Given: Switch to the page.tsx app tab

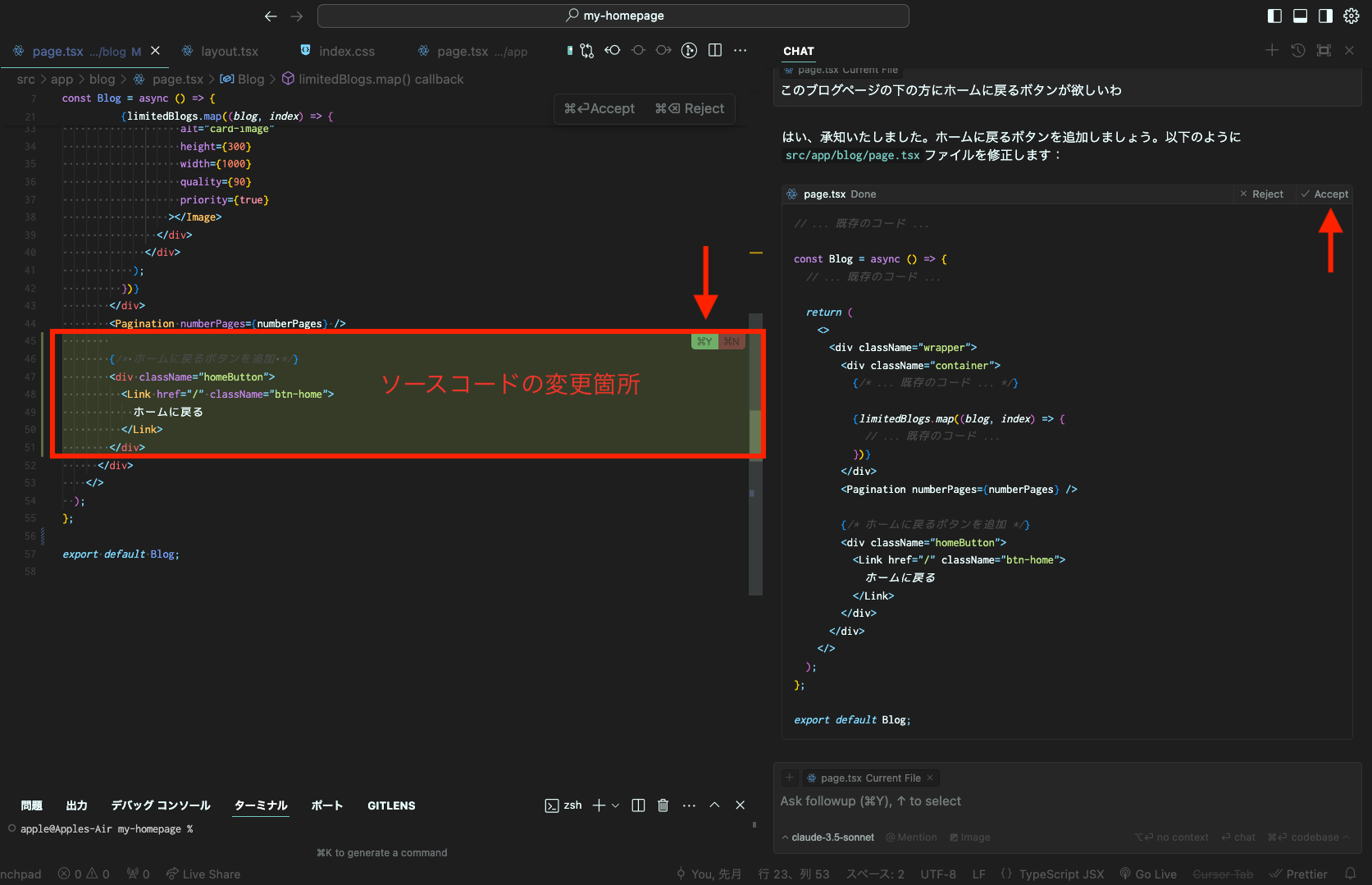Looking at the screenshot, I should click(472, 51).
